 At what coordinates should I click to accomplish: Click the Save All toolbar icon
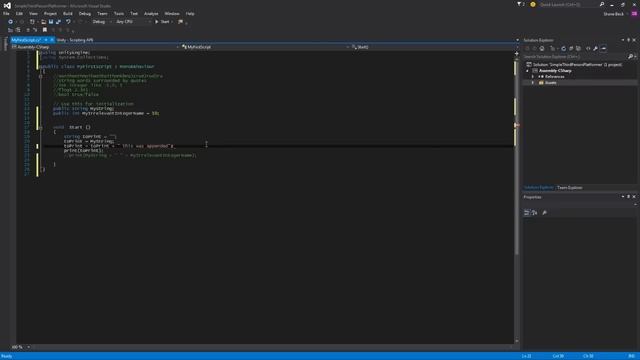(58, 22)
